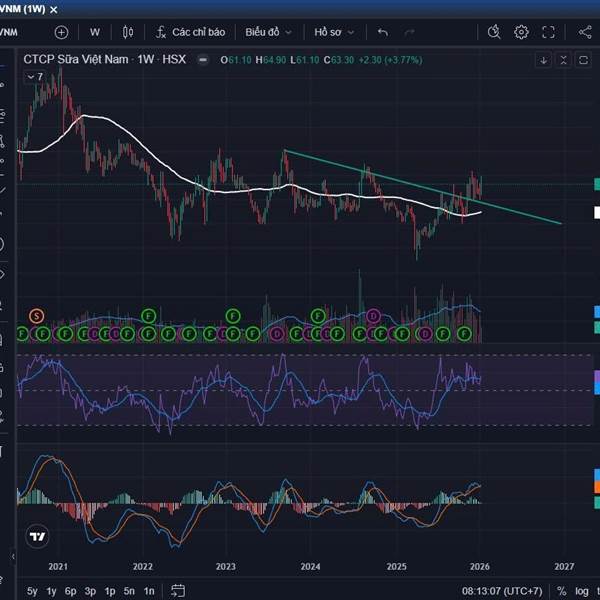Open chart settings gear icon

pos(521,32)
